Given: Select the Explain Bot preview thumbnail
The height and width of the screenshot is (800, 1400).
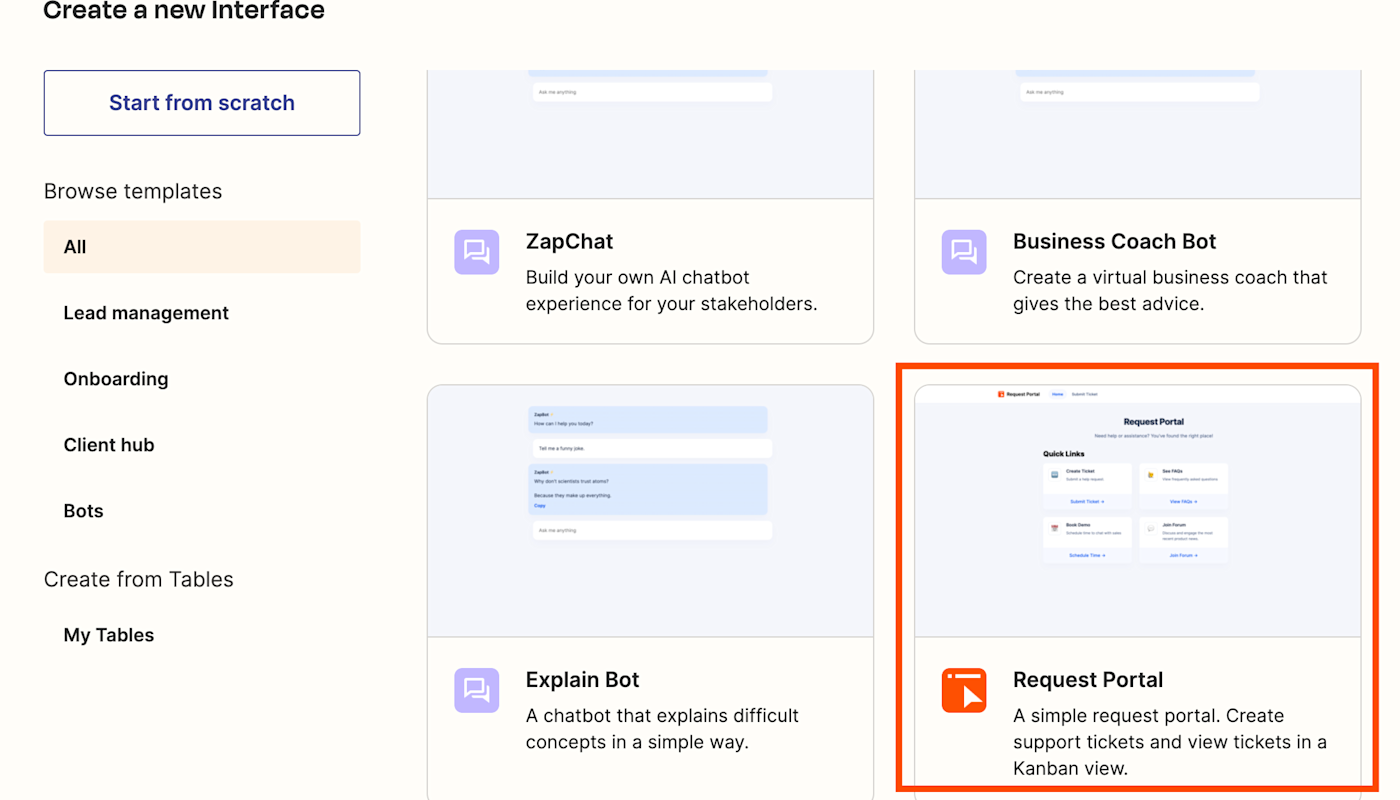Looking at the screenshot, I should point(651,511).
